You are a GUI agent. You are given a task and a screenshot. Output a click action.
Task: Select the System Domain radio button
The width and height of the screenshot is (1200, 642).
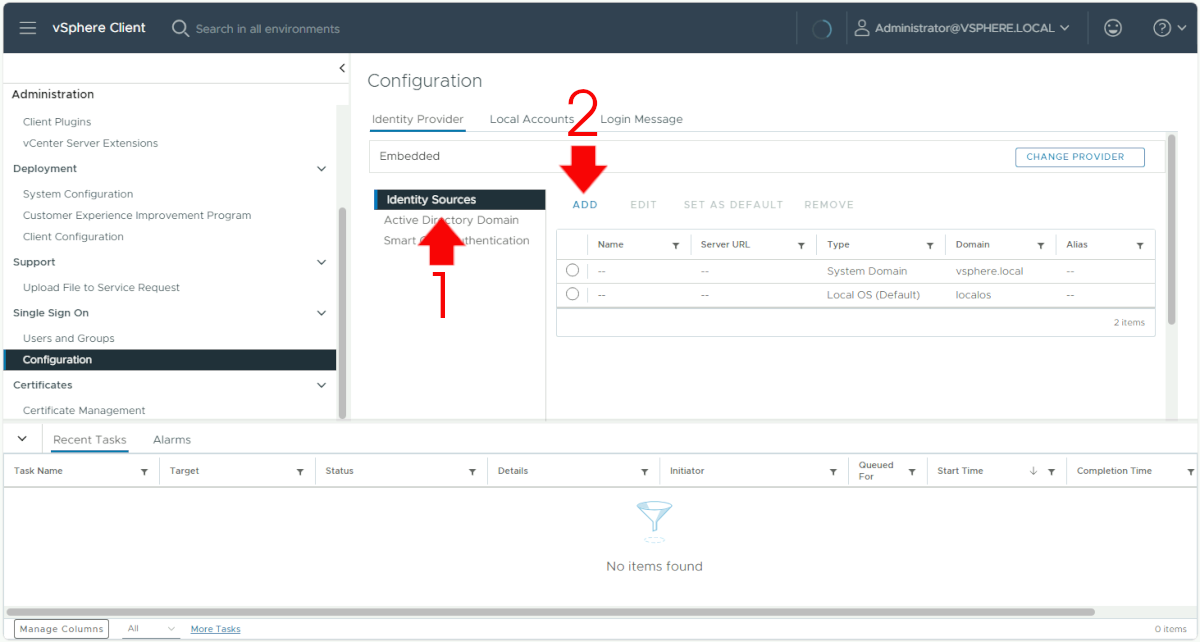(572, 270)
